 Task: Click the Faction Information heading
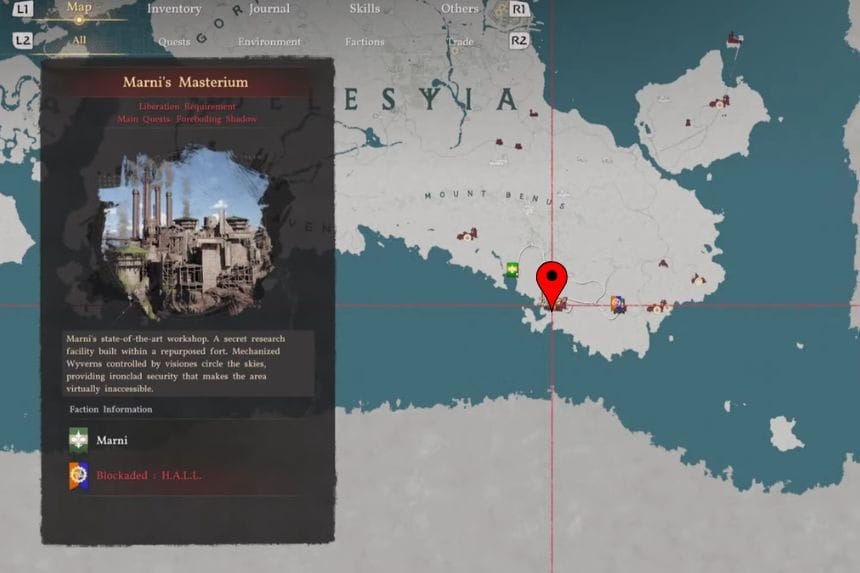click(x=111, y=410)
